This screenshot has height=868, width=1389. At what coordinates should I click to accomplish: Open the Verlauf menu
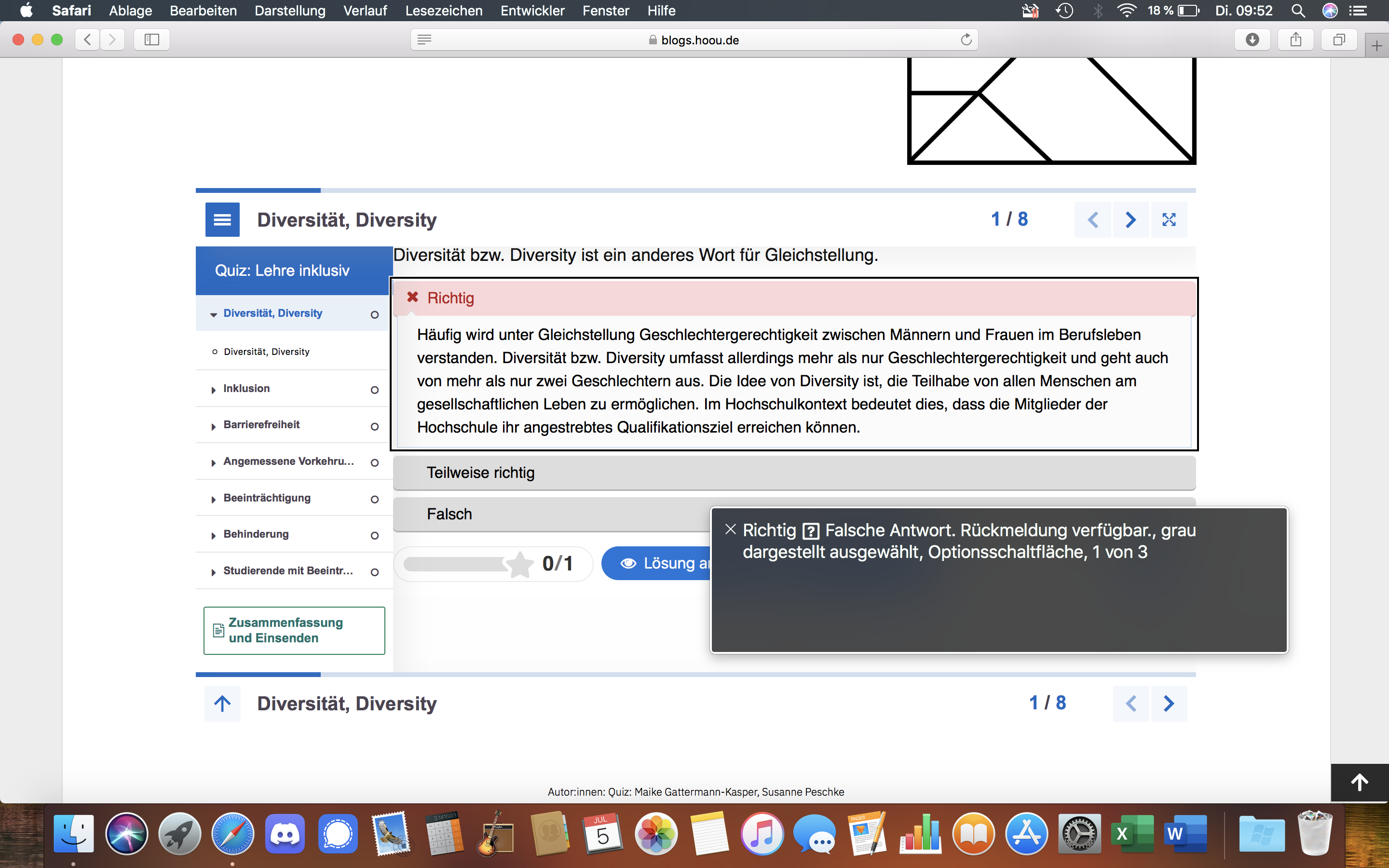pyautogui.click(x=365, y=10)
